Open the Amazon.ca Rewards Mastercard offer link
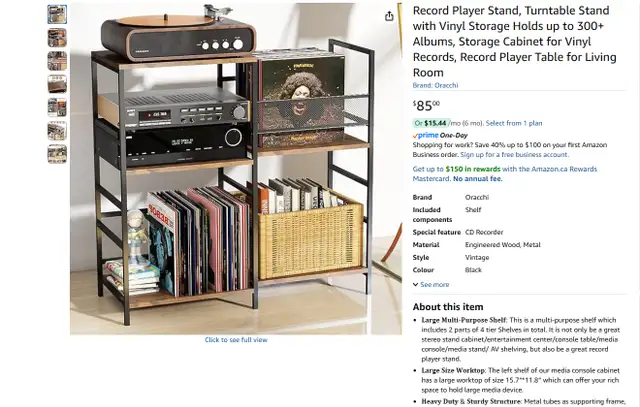 coord(505,174)
